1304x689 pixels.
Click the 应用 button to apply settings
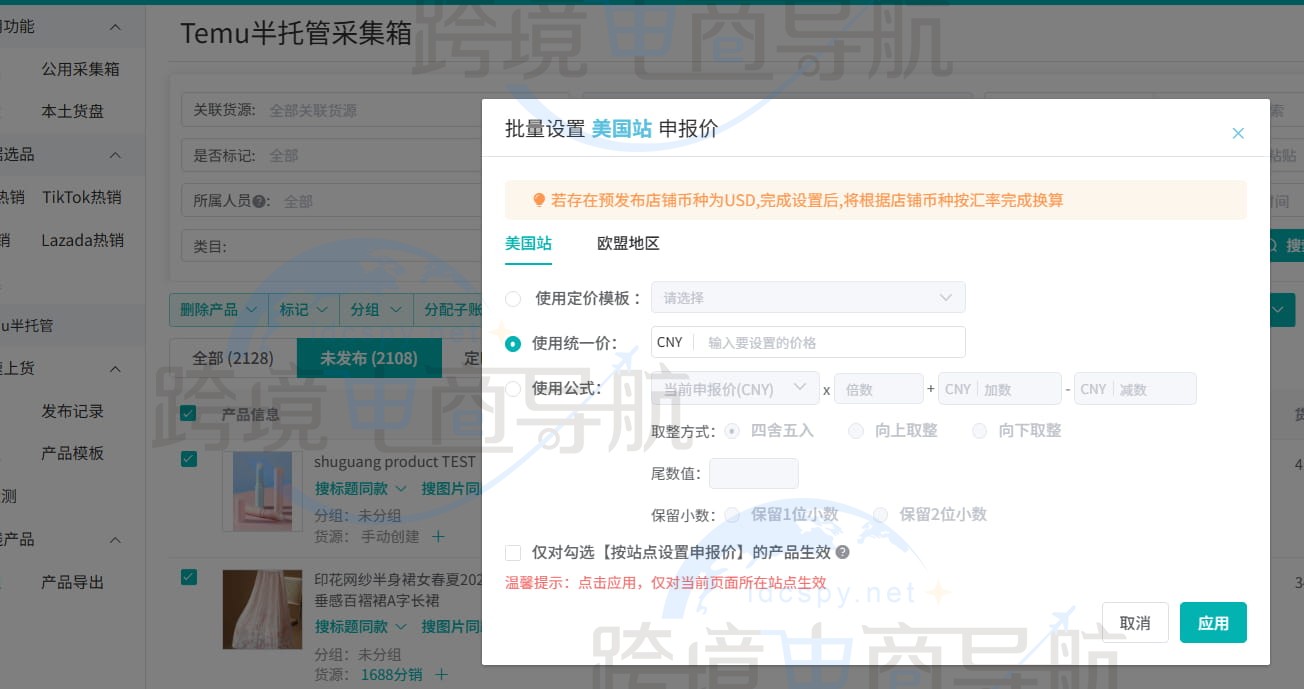[1212, 622]
